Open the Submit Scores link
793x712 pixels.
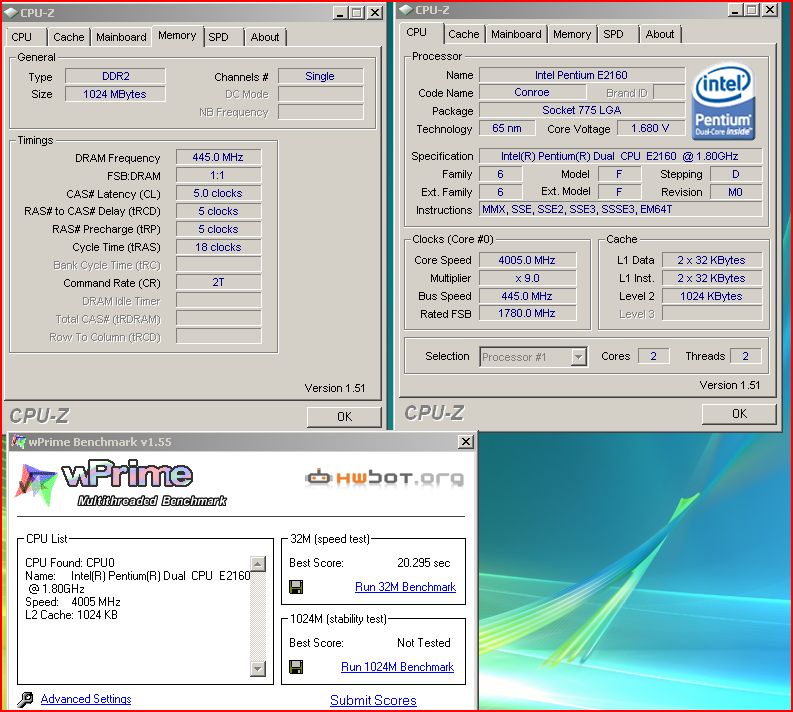pyautogui.click(x=373, y=700)
